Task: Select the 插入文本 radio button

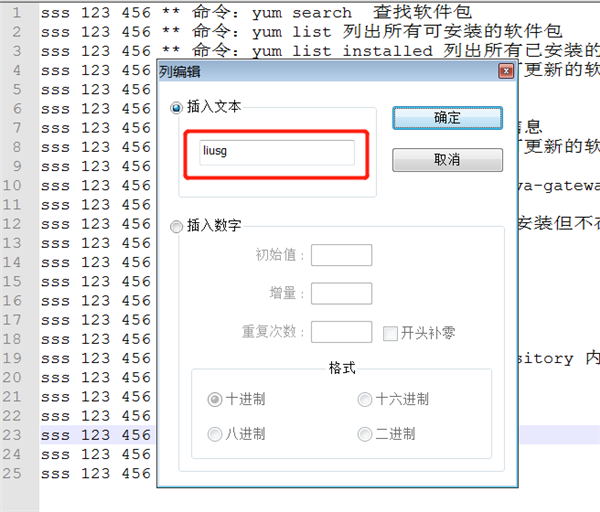Action: coord(176,108)
